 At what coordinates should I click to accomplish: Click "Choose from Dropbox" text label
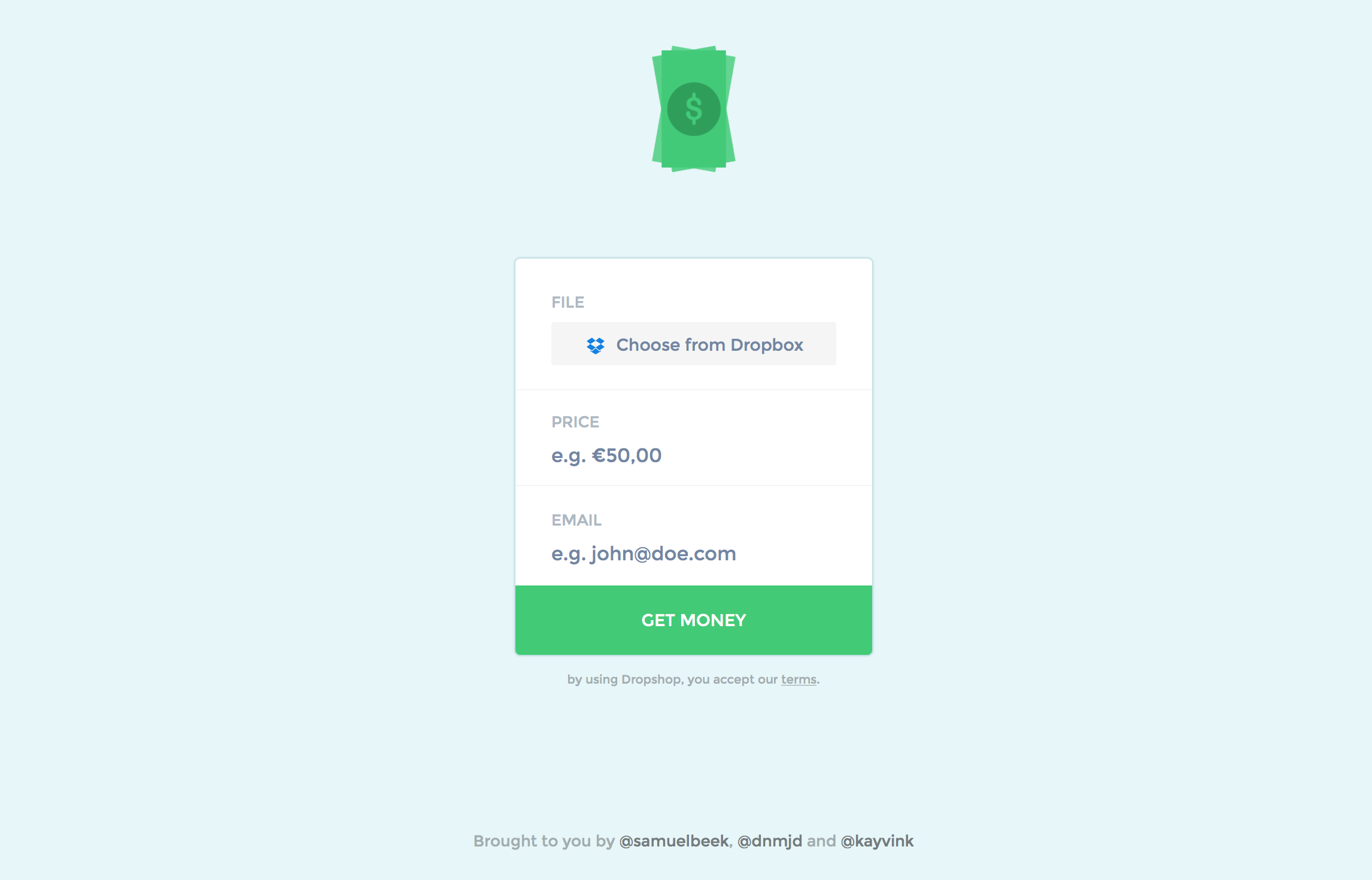click(x=710, y=345)
